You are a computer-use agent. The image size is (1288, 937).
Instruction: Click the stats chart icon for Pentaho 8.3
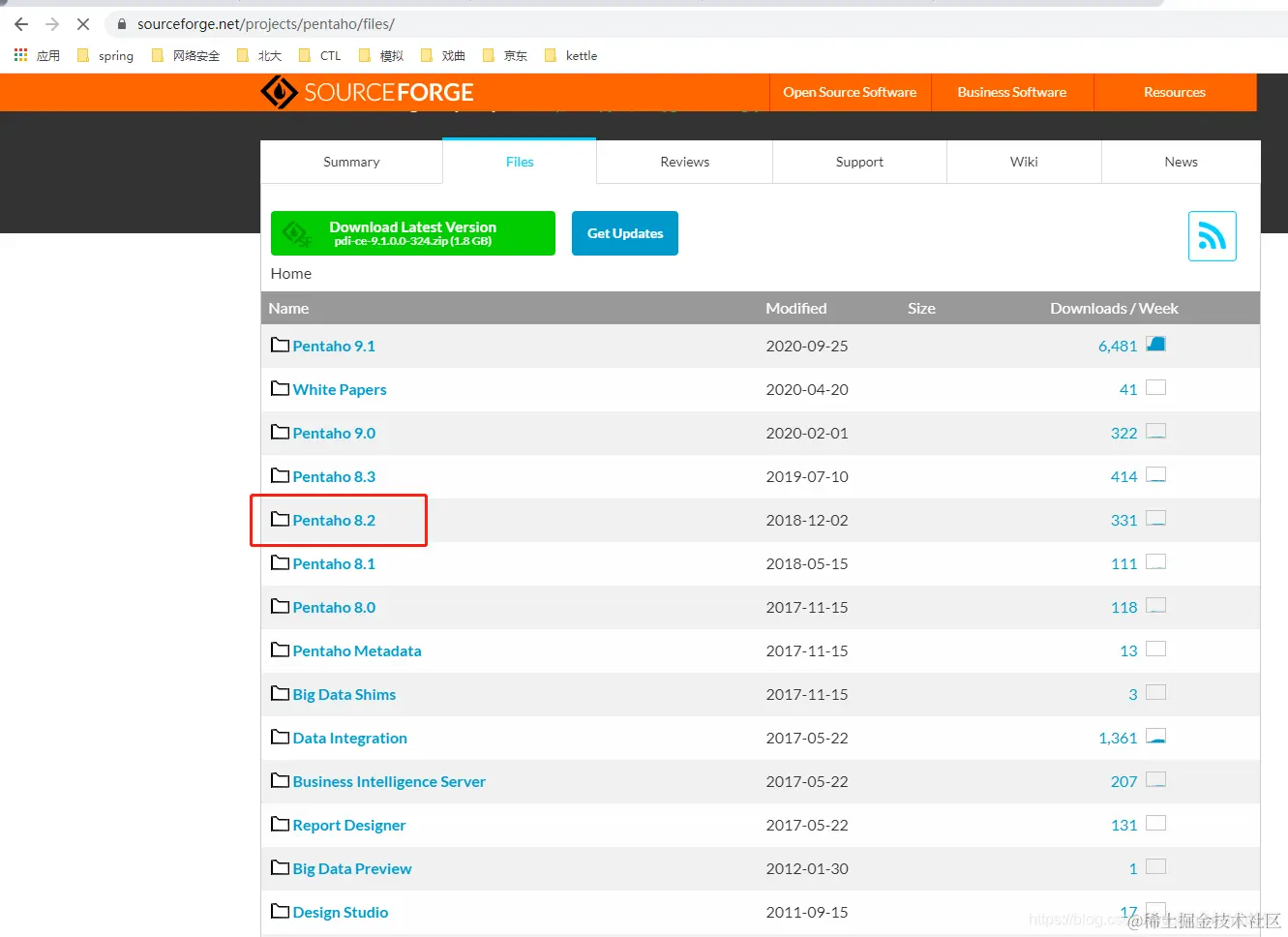tap(1155, 474)
